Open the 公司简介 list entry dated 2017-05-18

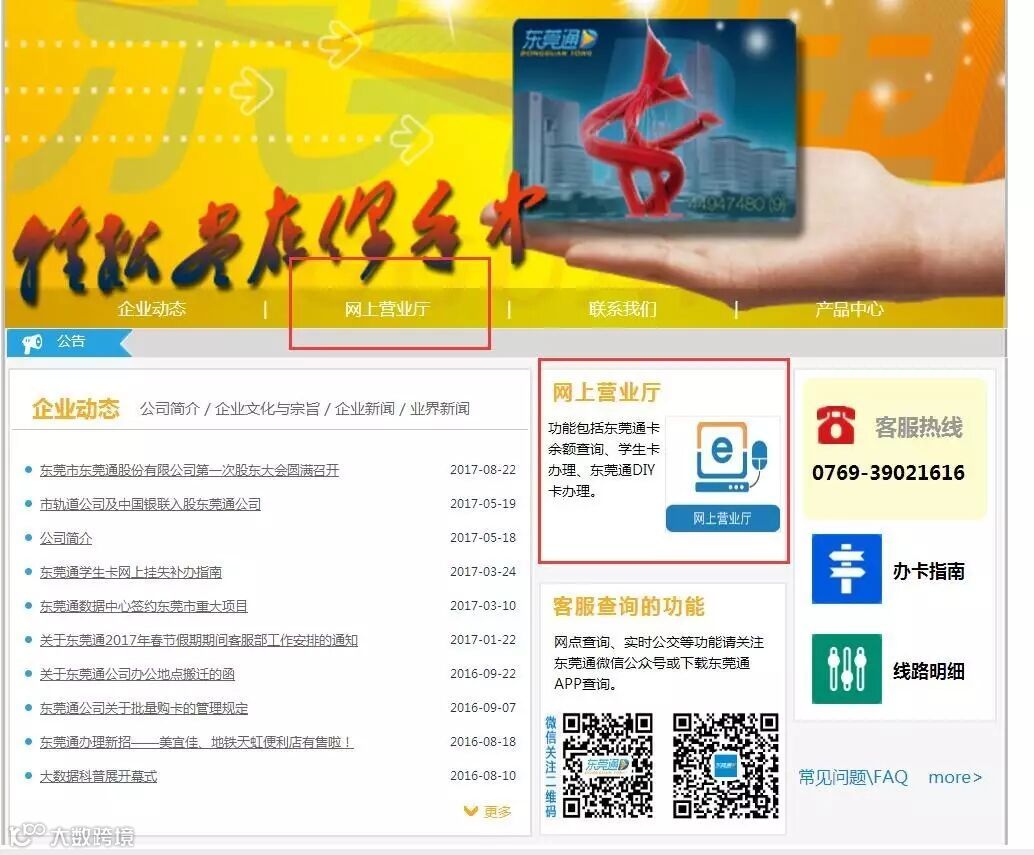coord(66,538)
